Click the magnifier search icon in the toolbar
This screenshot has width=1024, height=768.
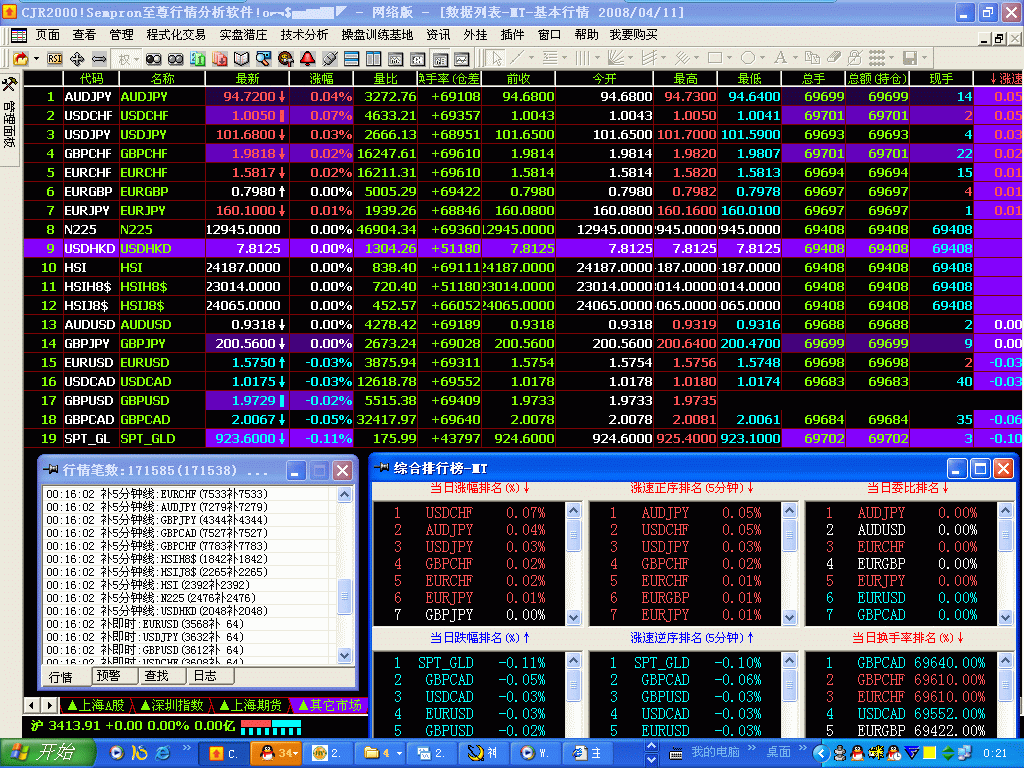click(x=264, y=59)
